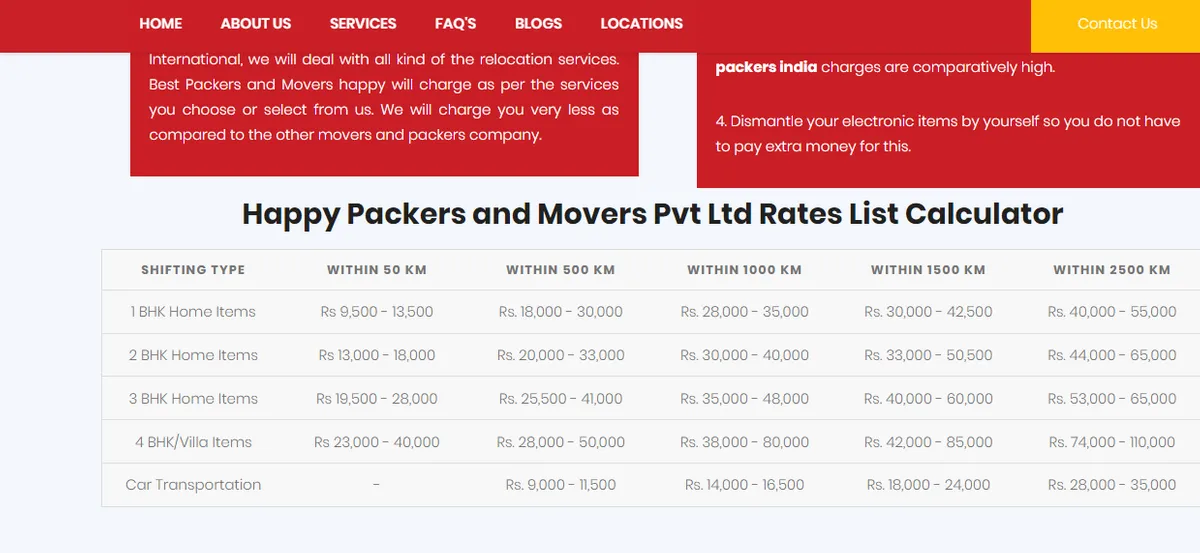Viewport: 1200px width, 553px height.
Task: Open the BLOGS section
Action: [538, 23]
